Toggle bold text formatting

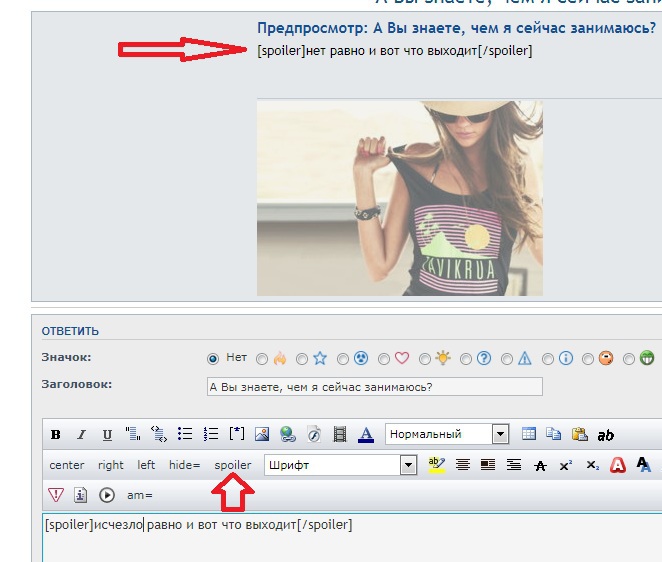point(56,435)
